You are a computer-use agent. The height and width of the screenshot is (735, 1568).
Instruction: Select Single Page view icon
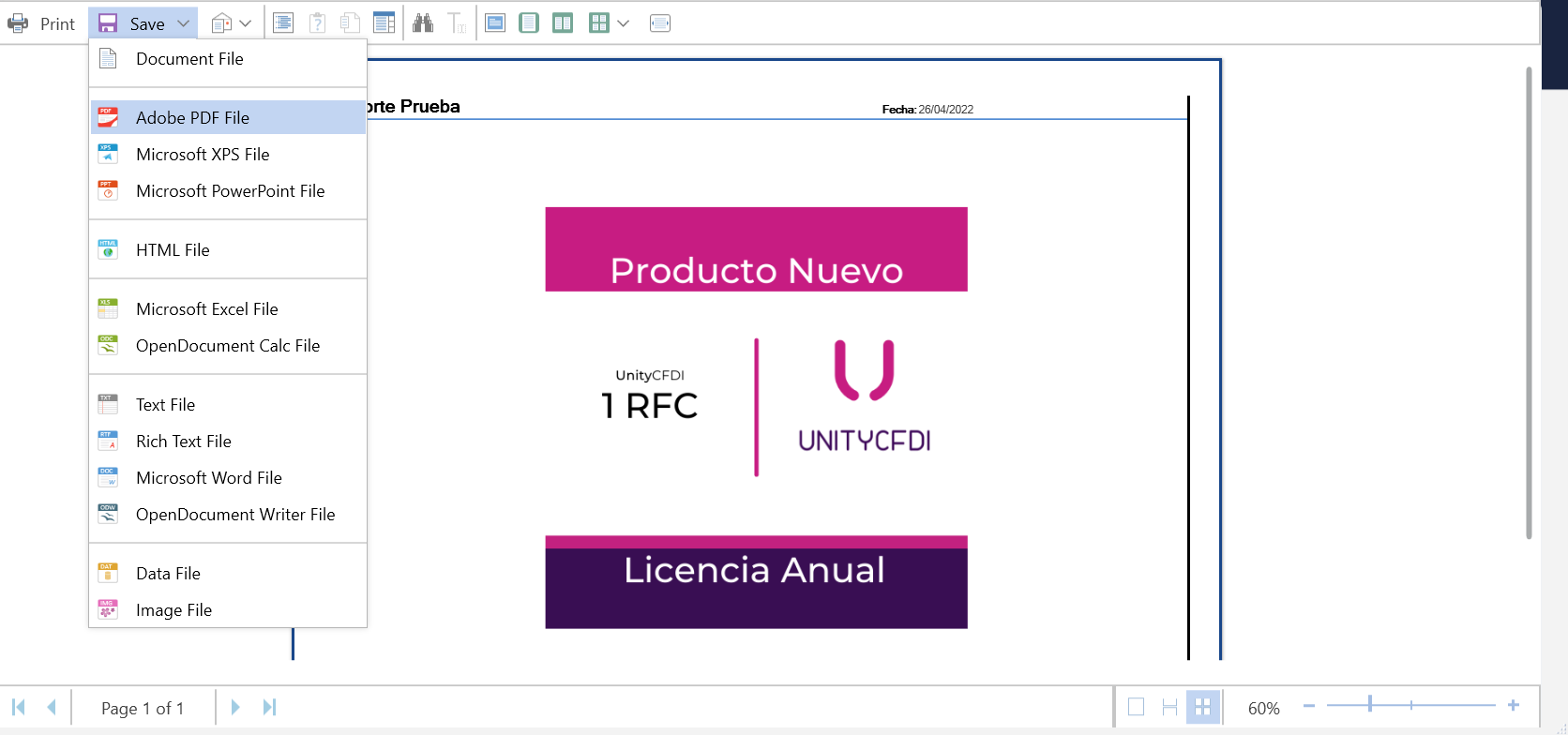pyautogui.click(x=529, y=23)
